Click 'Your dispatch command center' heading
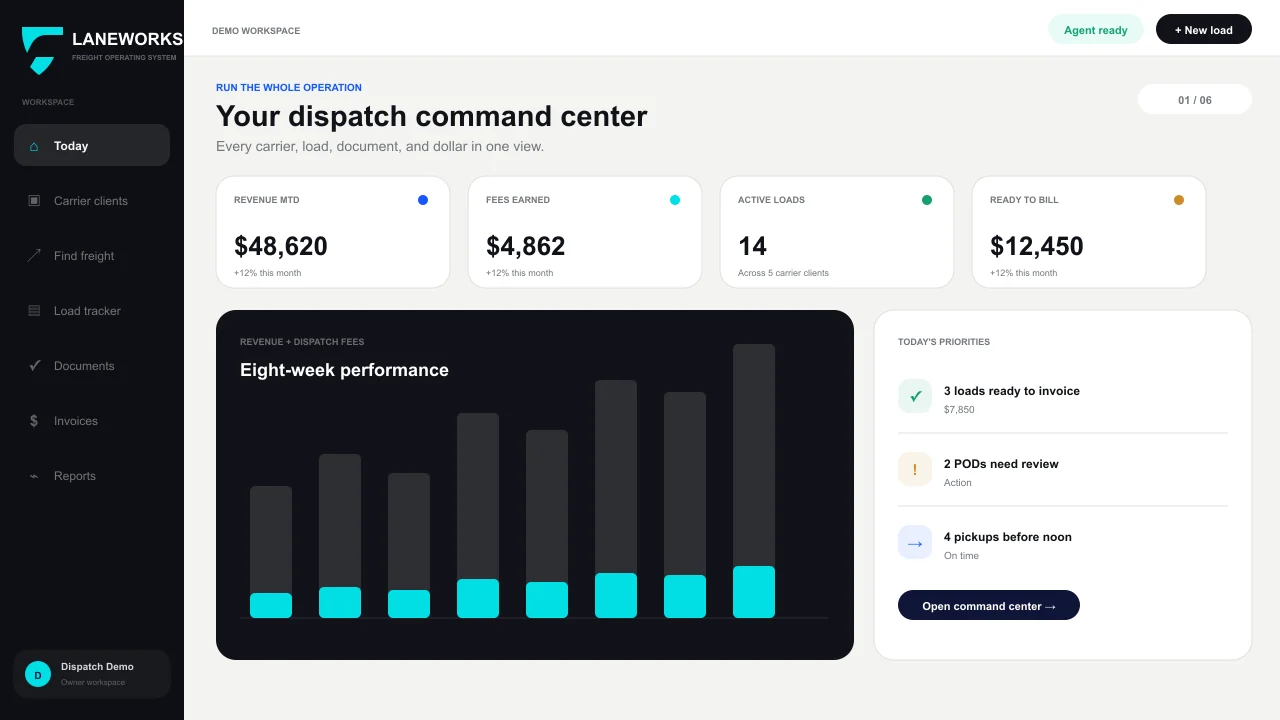The height and width of the screenshot is (720, 1280). [432, 116]
